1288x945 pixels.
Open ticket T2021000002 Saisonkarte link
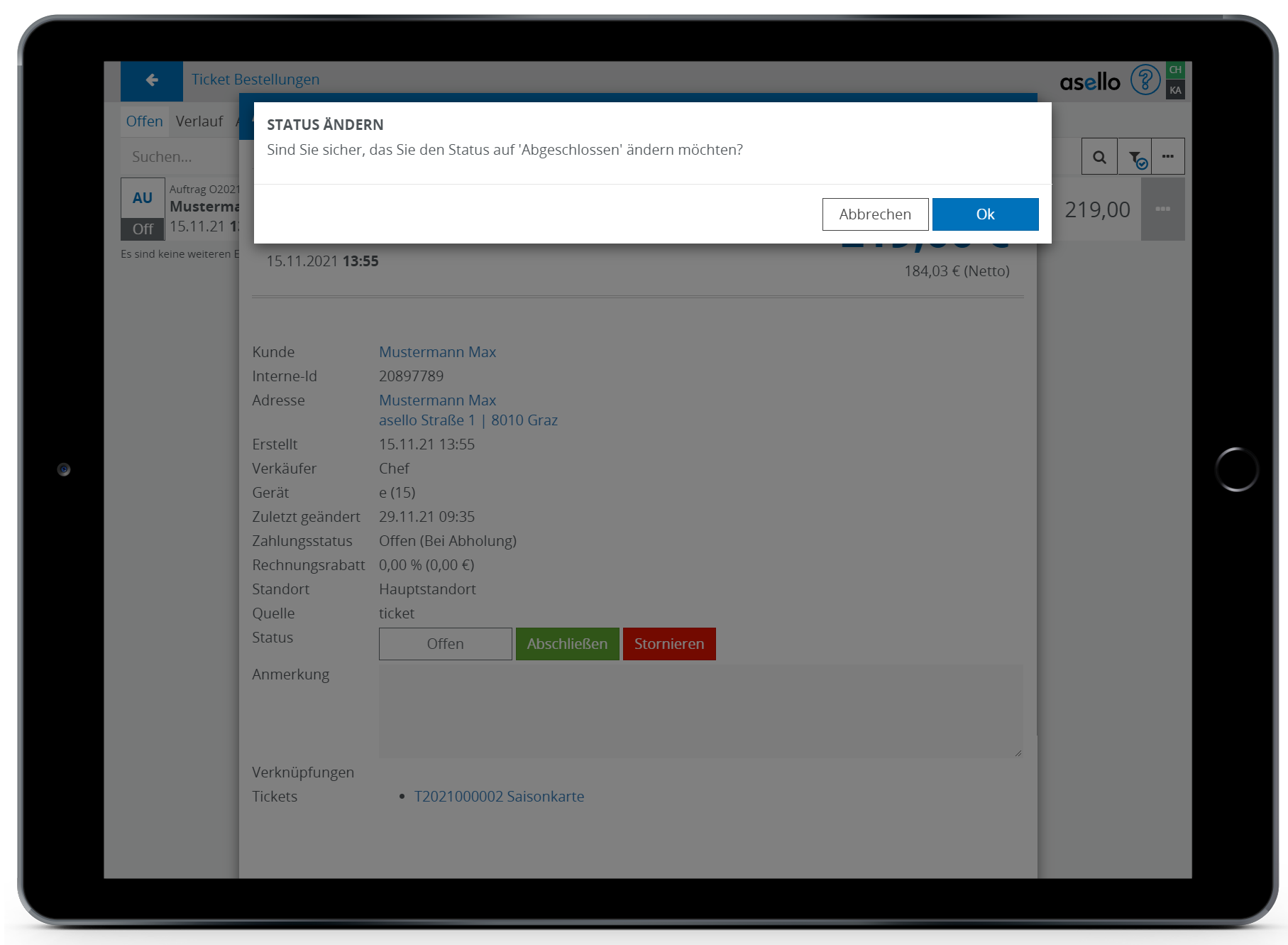[499, 797]
